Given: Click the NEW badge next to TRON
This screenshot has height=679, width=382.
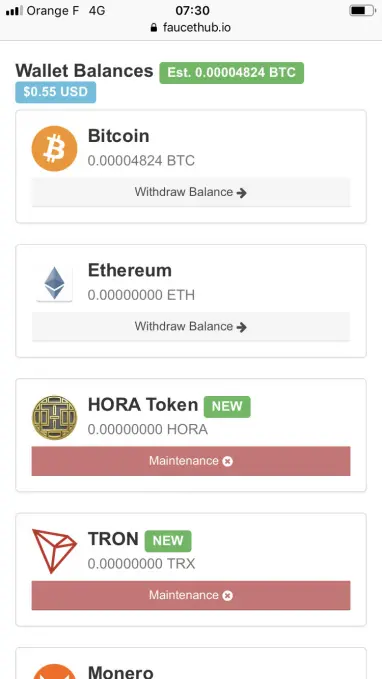Looking at the screenshot, I should click(168, 541).
